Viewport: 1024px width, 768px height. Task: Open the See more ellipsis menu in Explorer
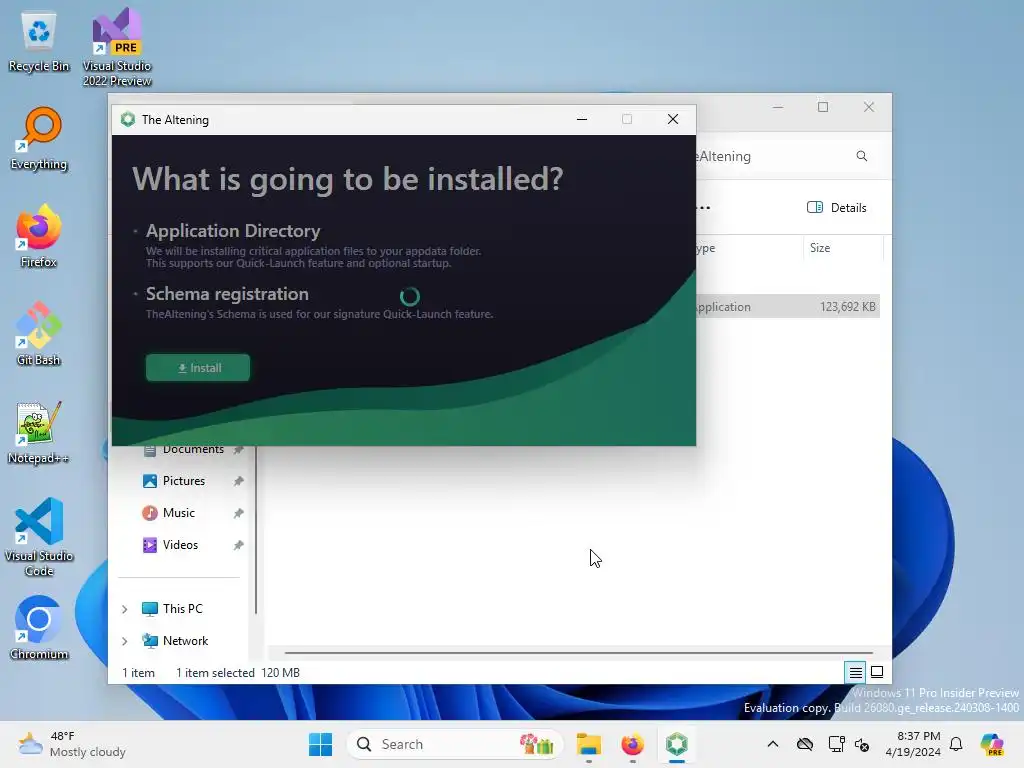tap(704, 208)
